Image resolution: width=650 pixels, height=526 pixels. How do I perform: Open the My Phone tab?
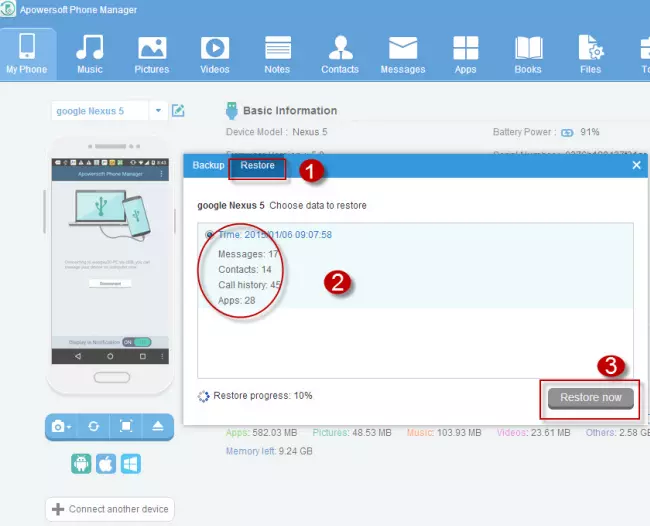coord(27,54)
